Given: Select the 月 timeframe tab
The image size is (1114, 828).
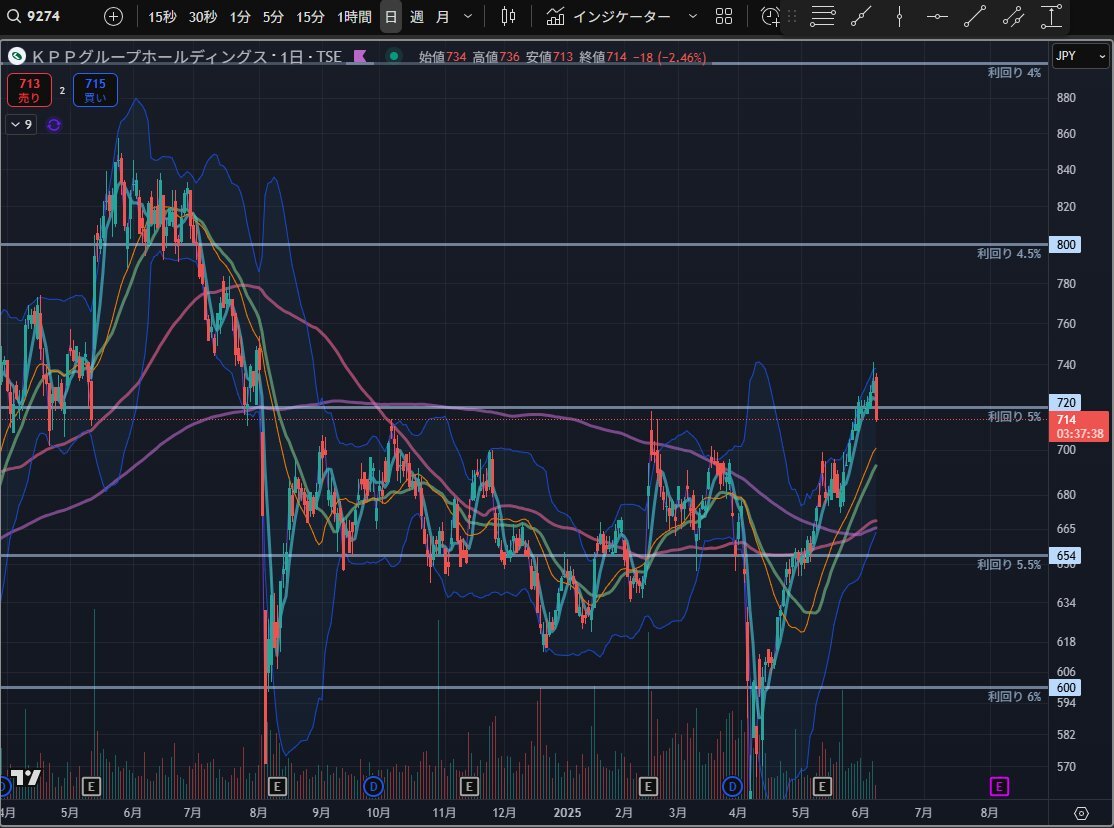Looking at the screenshot, I should click(442, 16).
